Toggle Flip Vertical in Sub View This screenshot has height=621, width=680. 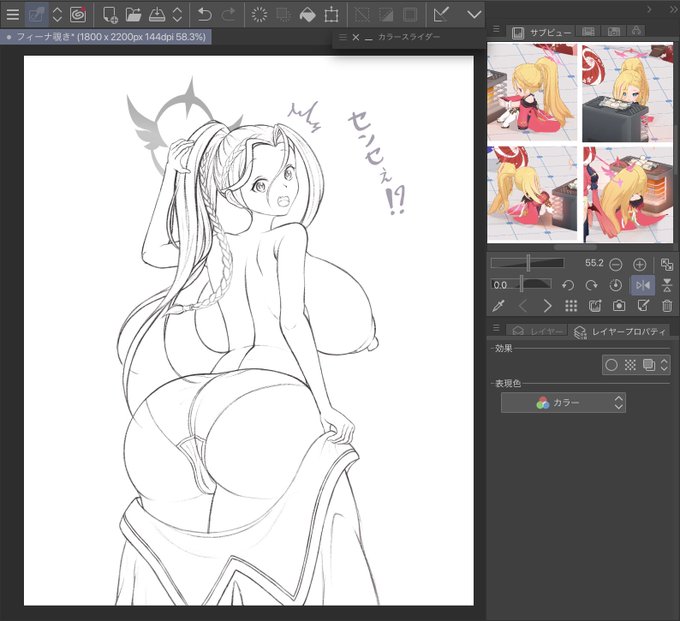pyautogui.click(x=667, y=285)
